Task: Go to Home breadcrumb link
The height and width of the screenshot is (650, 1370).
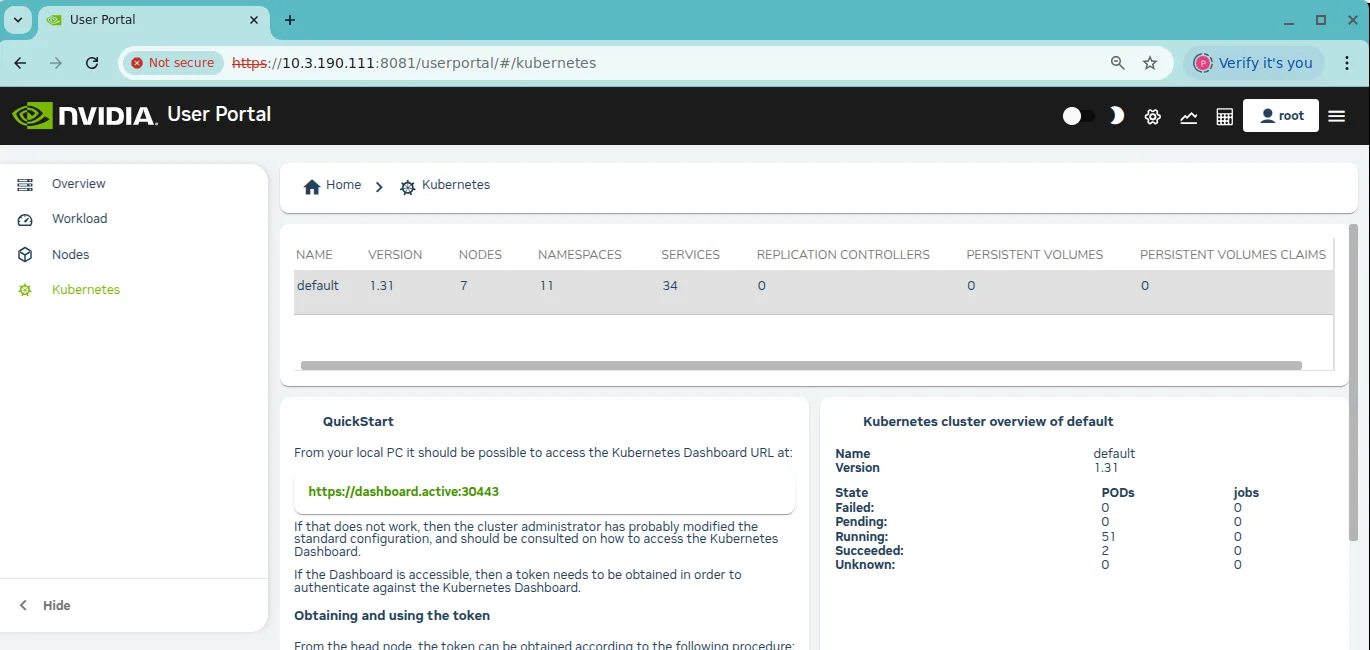Action: [x=343, y=185]
